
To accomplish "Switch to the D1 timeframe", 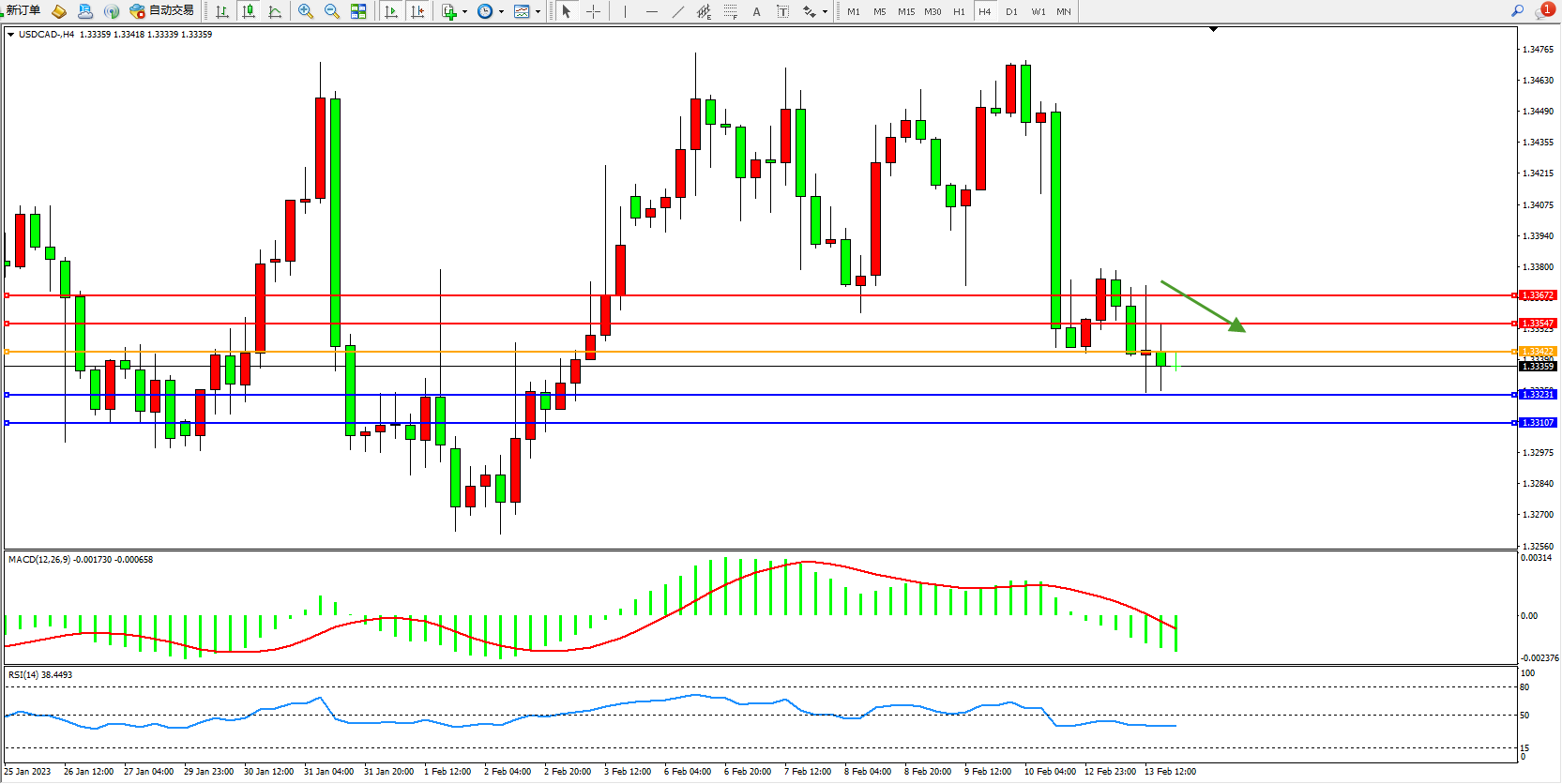I will pos(1011,11).
